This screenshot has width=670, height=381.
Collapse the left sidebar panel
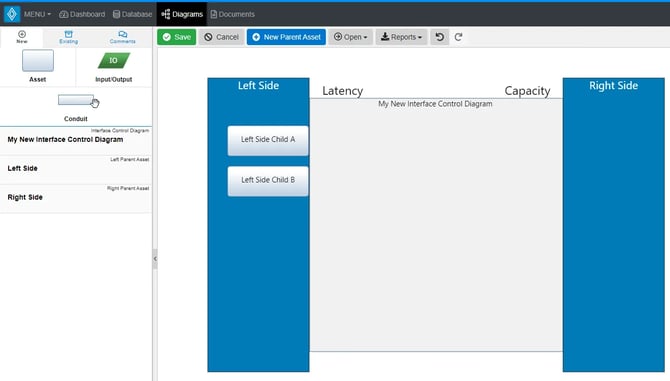coord(155,259)
